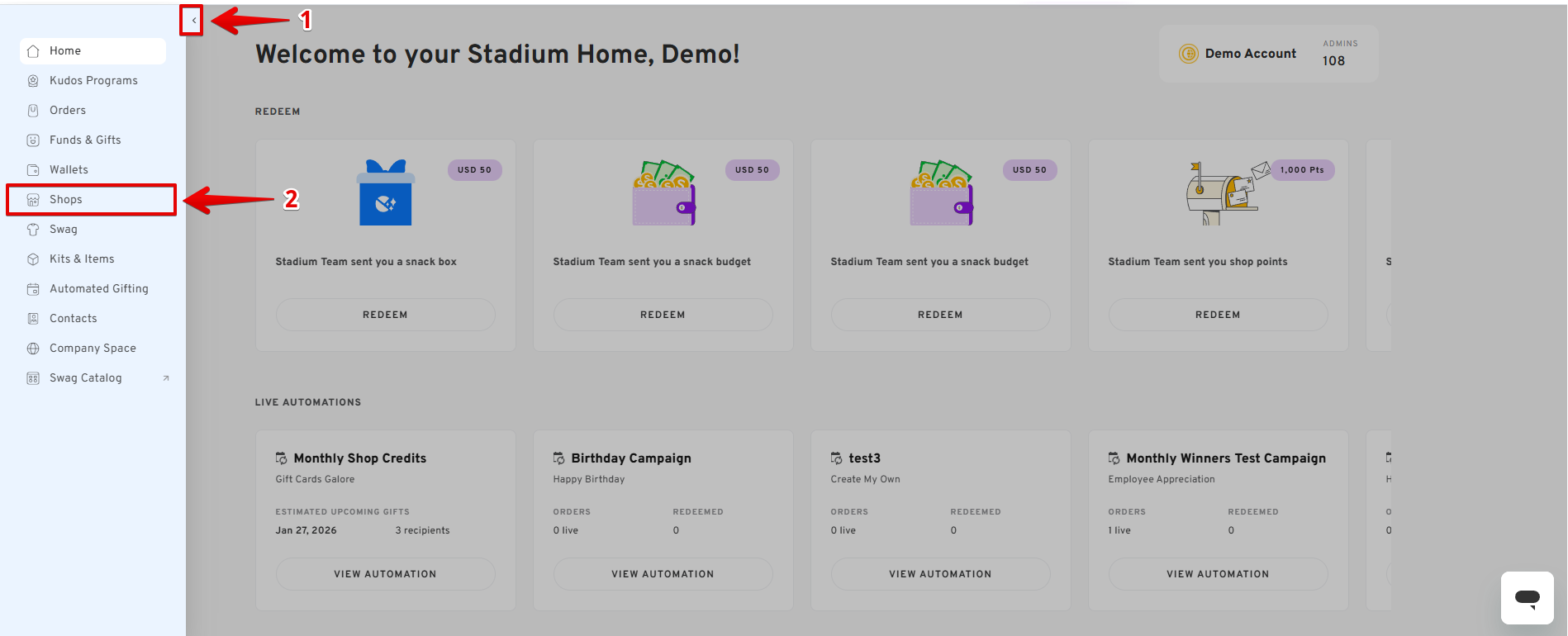This screenshot has height=636, width=1568.
Task: Click the Wallets sidebar icon
Action: [33, 170]
